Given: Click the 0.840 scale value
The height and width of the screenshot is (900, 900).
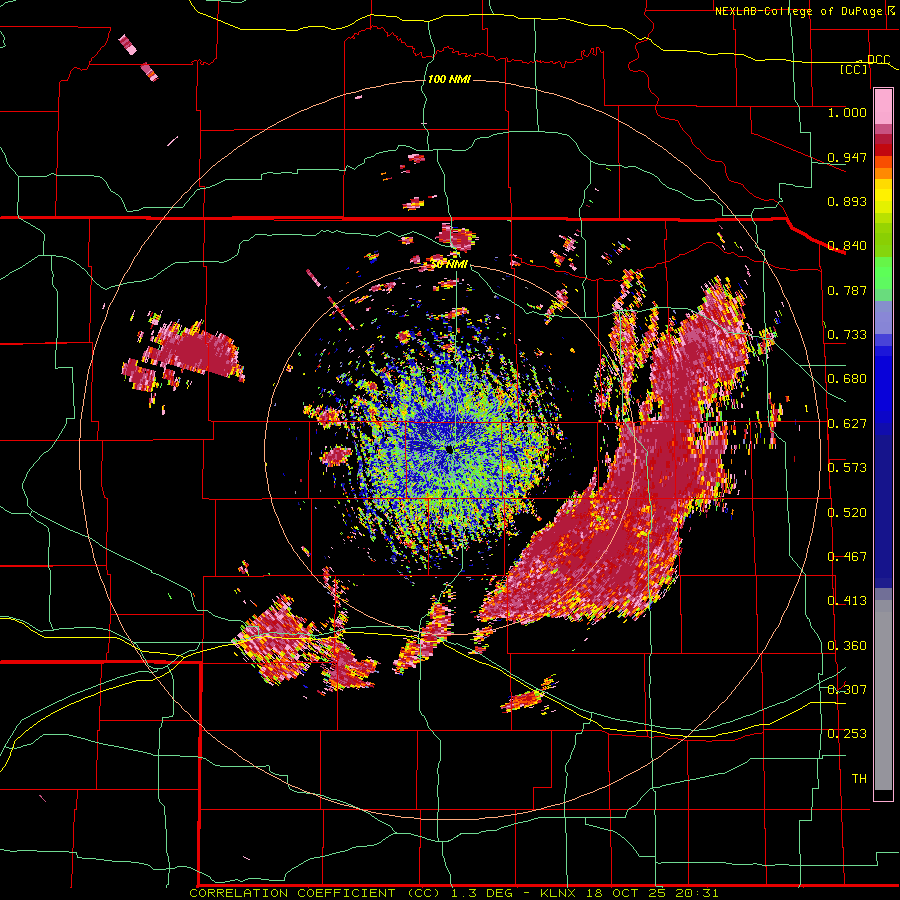Looking at the screenshot, I should [847, 246].
